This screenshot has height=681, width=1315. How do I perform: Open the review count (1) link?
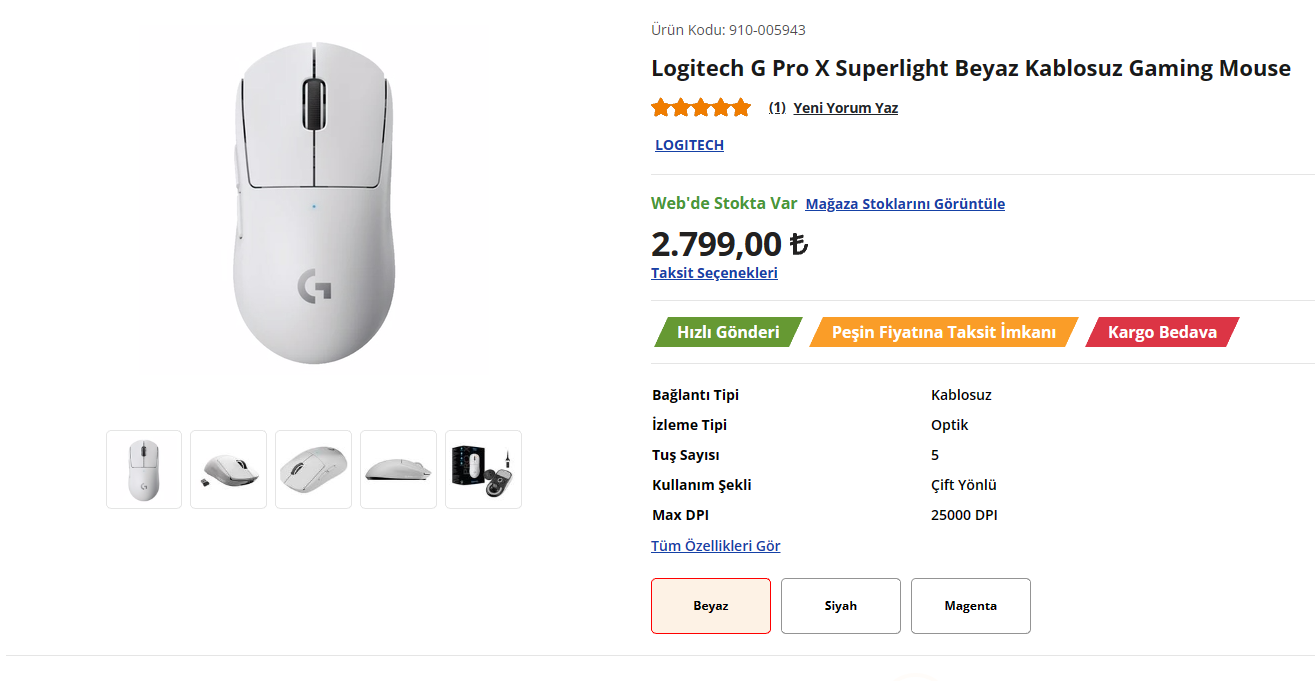click(777, 108)
